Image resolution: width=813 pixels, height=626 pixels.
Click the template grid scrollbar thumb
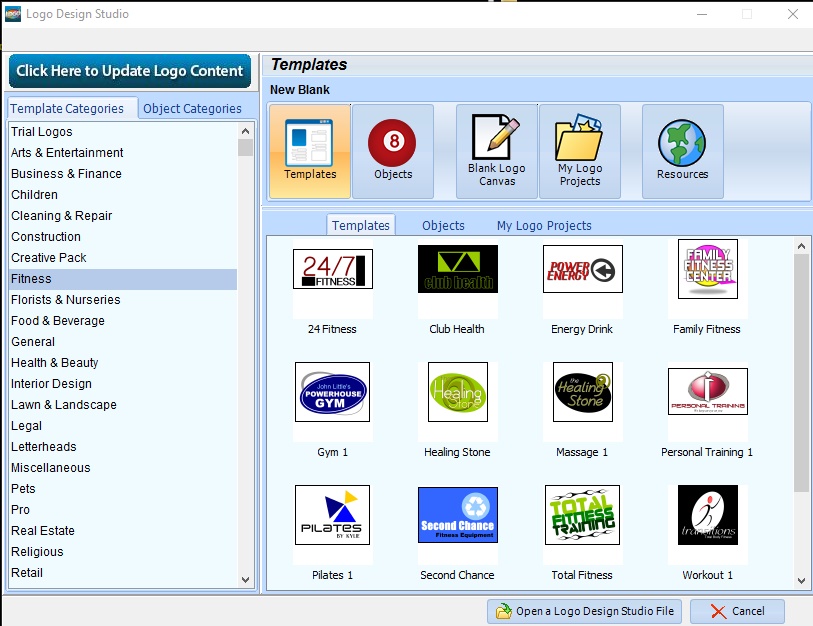pos(801,373)
